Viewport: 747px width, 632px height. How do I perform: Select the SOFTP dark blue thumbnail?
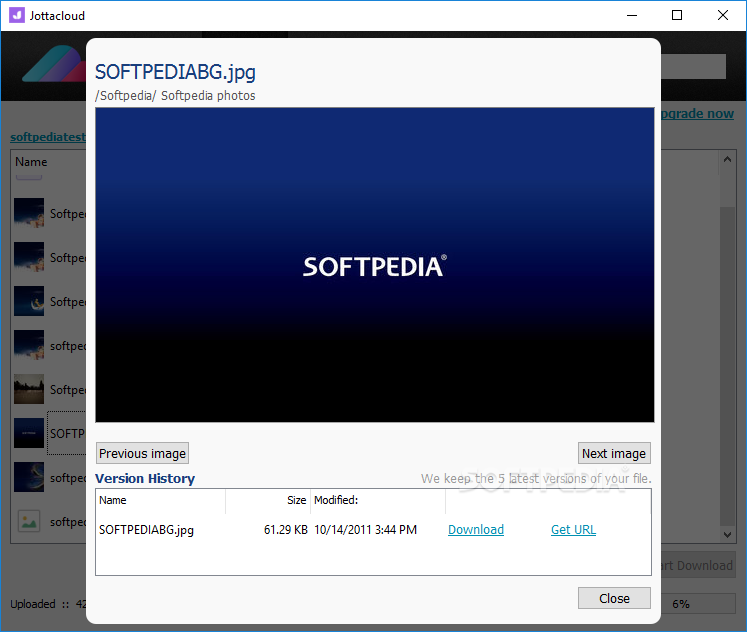29,433
